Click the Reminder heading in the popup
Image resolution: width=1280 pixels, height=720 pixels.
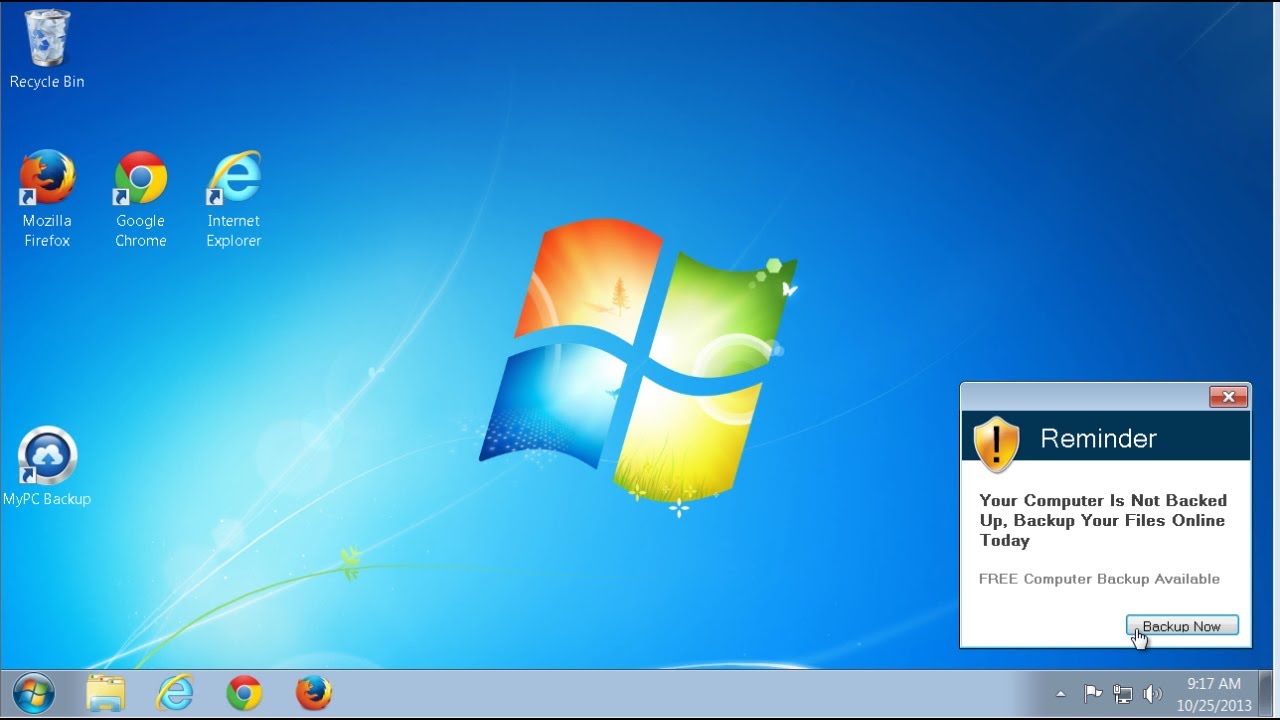click(1098, 438)
